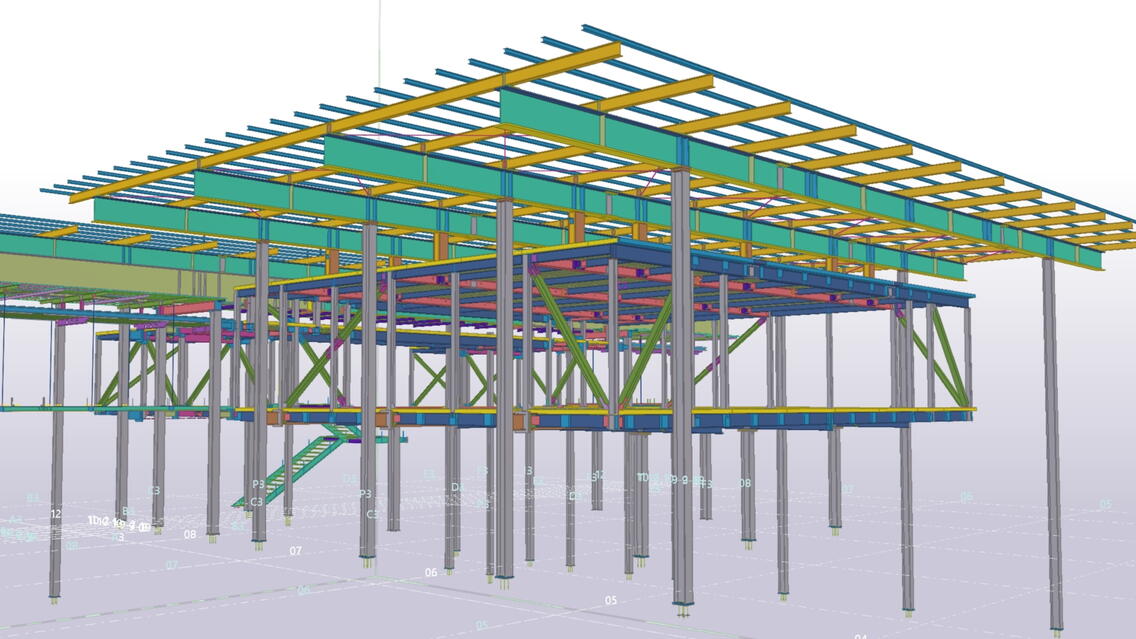Image resolution: width=1136 pixels, height=639 pixels.
Task: Click the white 05 label at bottom center
Action: pyautogui.click(x=610, y=601)
